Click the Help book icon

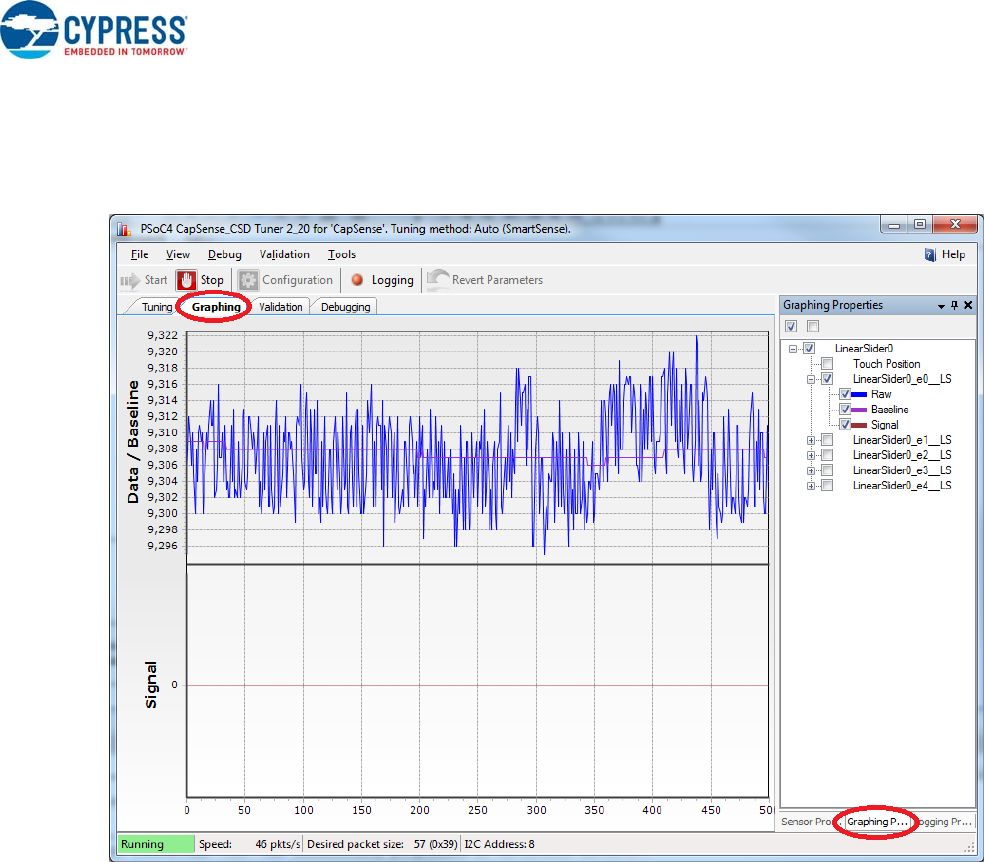pyautogui.click(x=931, y=255)
